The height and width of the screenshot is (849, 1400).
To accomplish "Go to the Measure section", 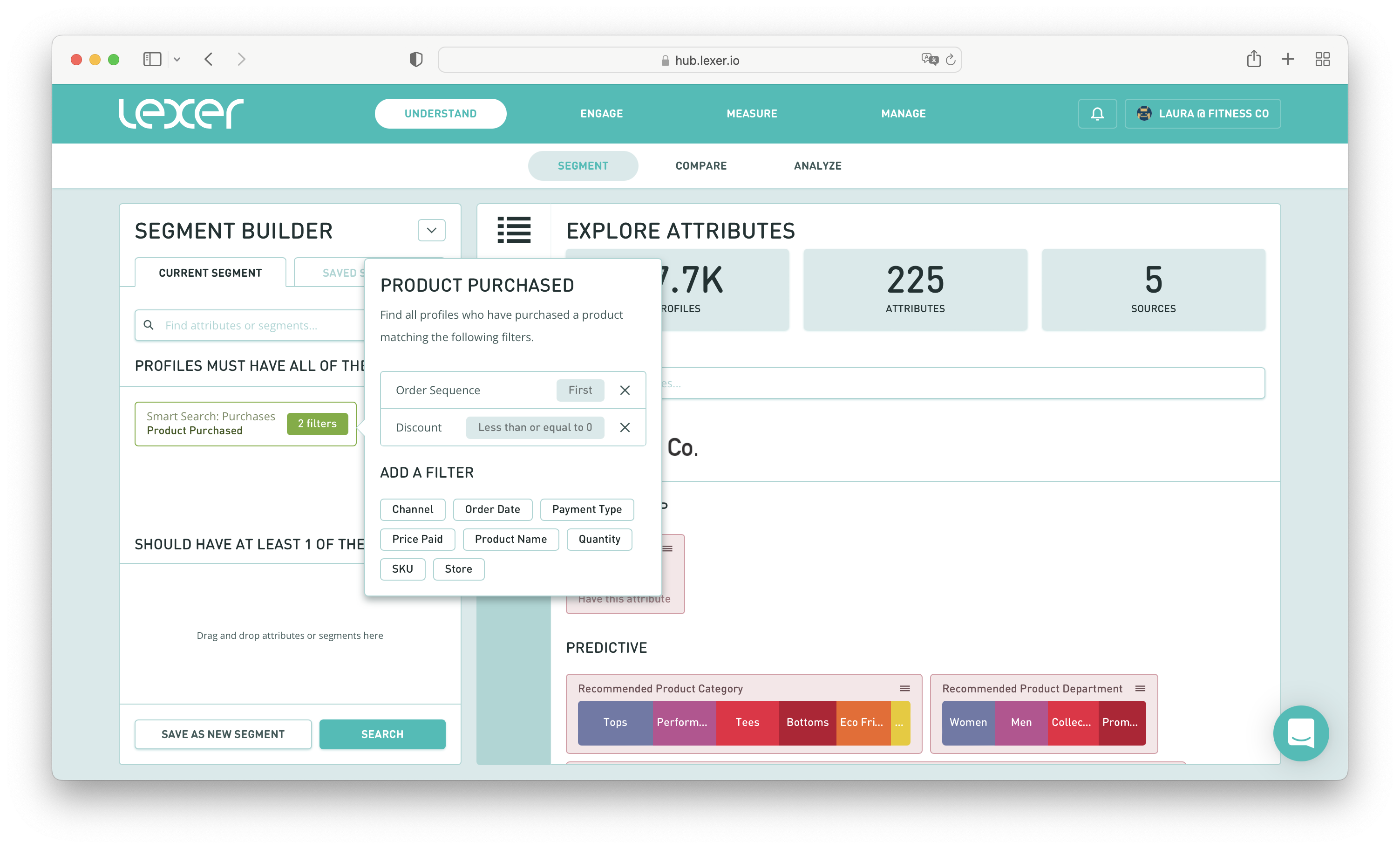I will (752, 114).
